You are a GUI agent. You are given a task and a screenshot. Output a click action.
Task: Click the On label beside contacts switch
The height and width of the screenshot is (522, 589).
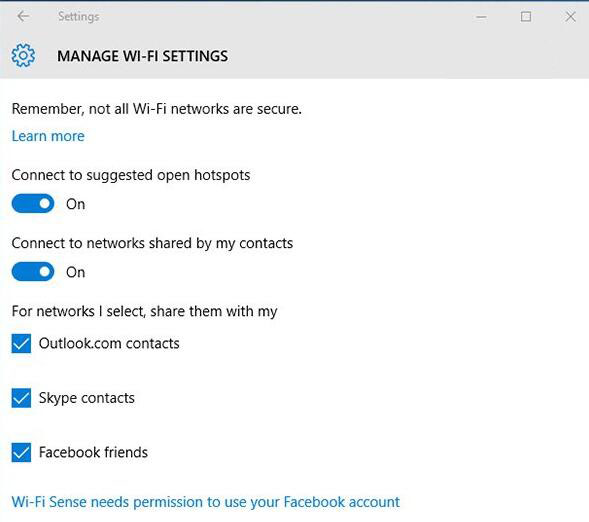click(x=76, y=272)
